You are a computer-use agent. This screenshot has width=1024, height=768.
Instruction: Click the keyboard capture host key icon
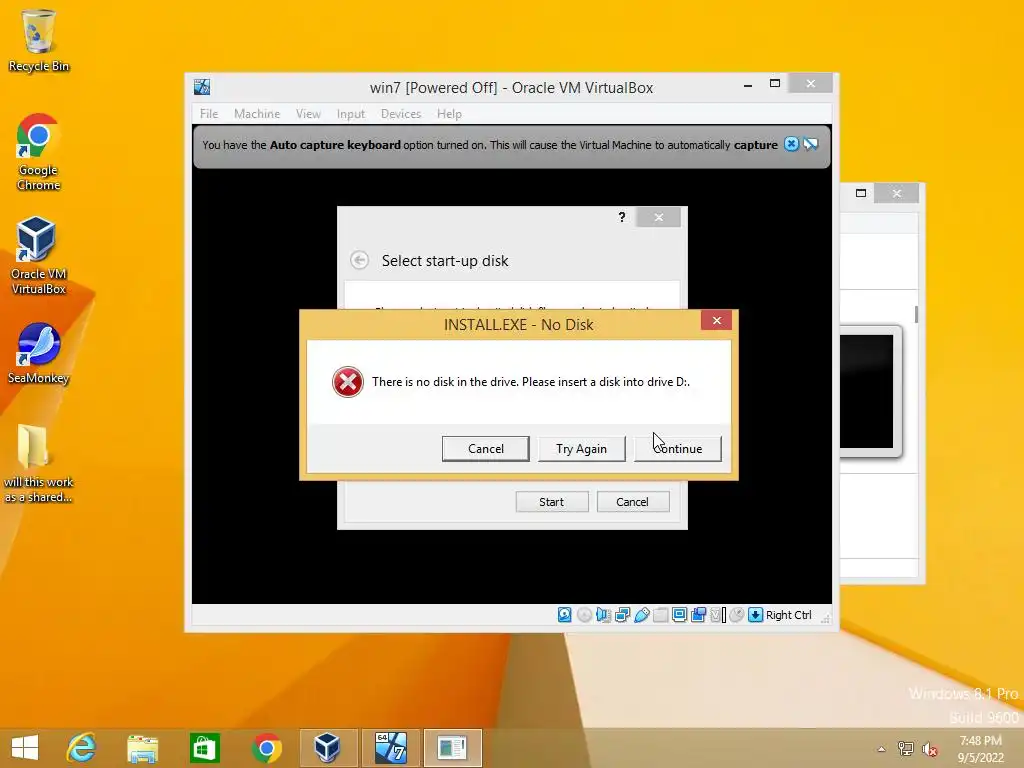click(x=756, y=615)
